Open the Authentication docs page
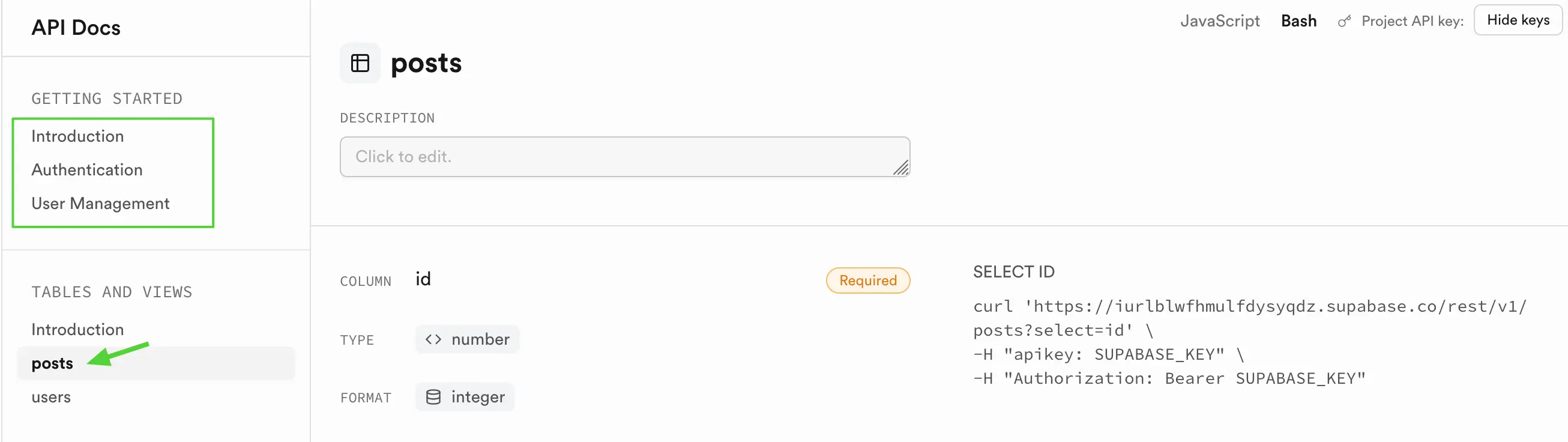The height and width of the screenshot is (442, 1568). 87,169
